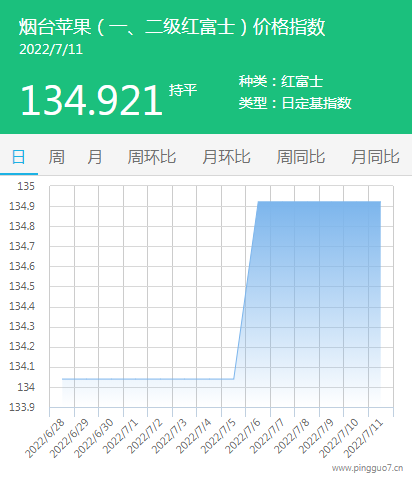Viewport: 412px width, 477px height.
Task: Click the 2022/7/1 x-axis date label
Action: tap(120, 436)
